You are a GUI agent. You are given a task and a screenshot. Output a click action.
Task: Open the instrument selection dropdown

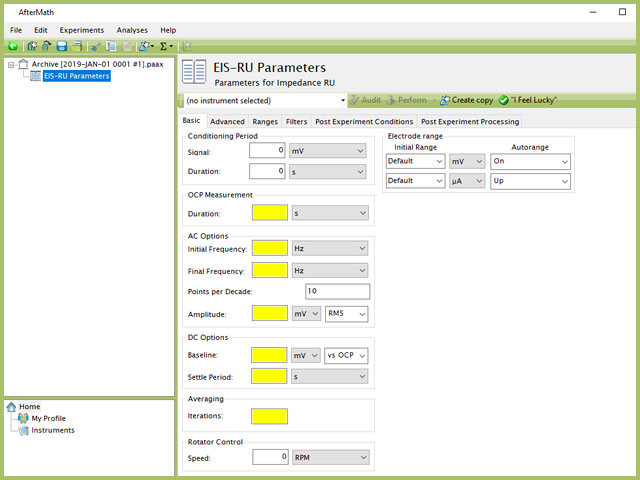(264, 100)
